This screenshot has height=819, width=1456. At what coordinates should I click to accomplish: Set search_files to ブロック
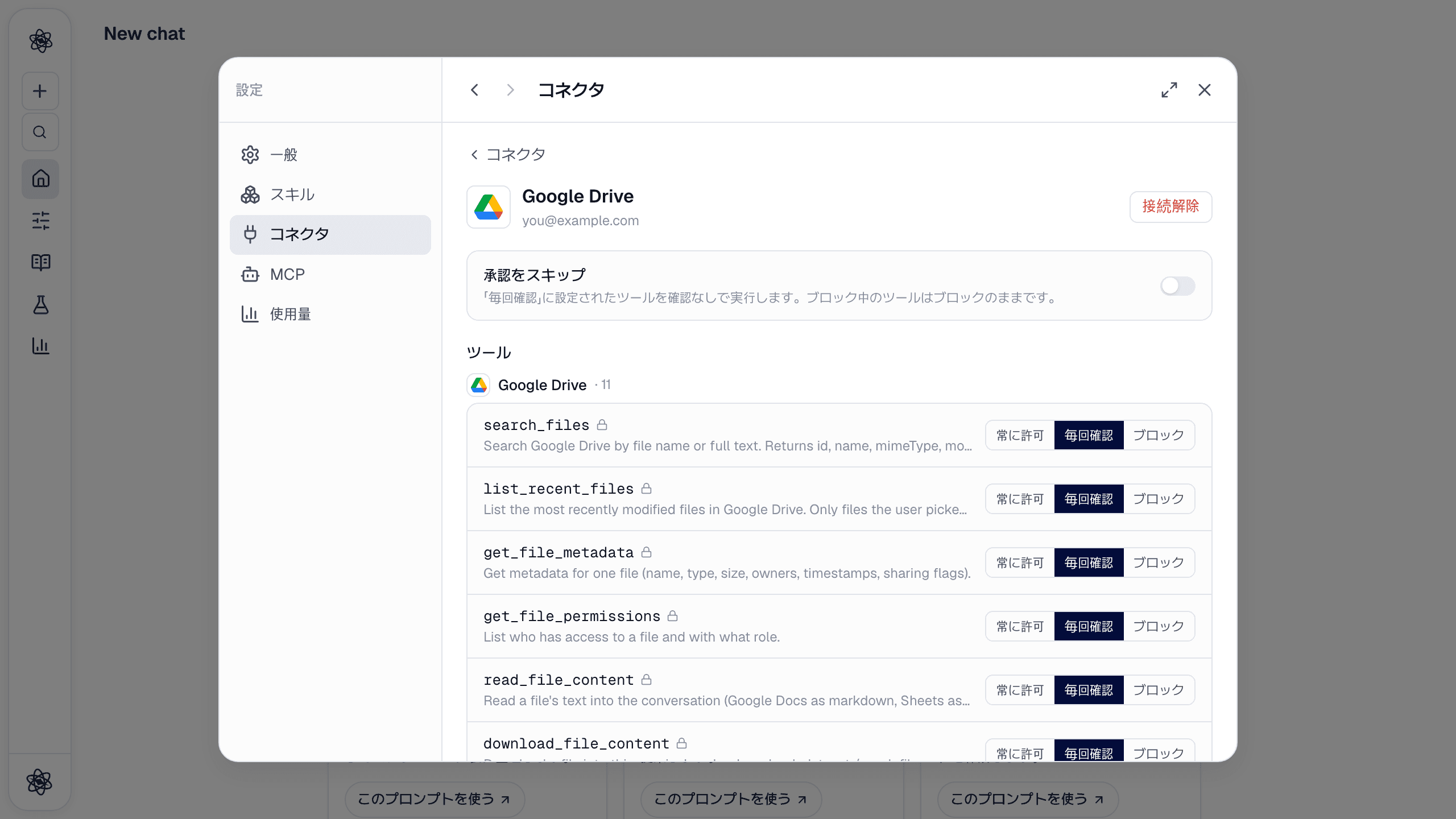pyautogui.click(x=1159, y=435)
